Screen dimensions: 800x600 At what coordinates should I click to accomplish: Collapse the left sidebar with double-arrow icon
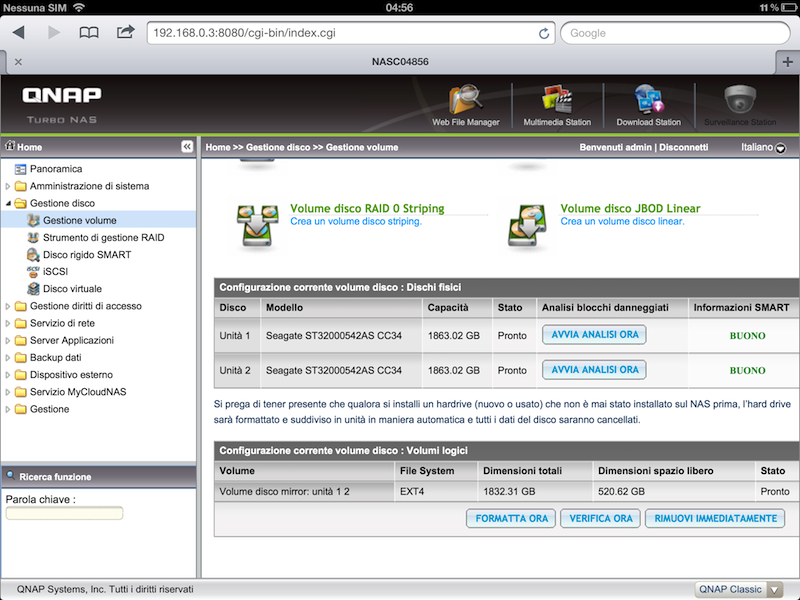click(187, 147)
